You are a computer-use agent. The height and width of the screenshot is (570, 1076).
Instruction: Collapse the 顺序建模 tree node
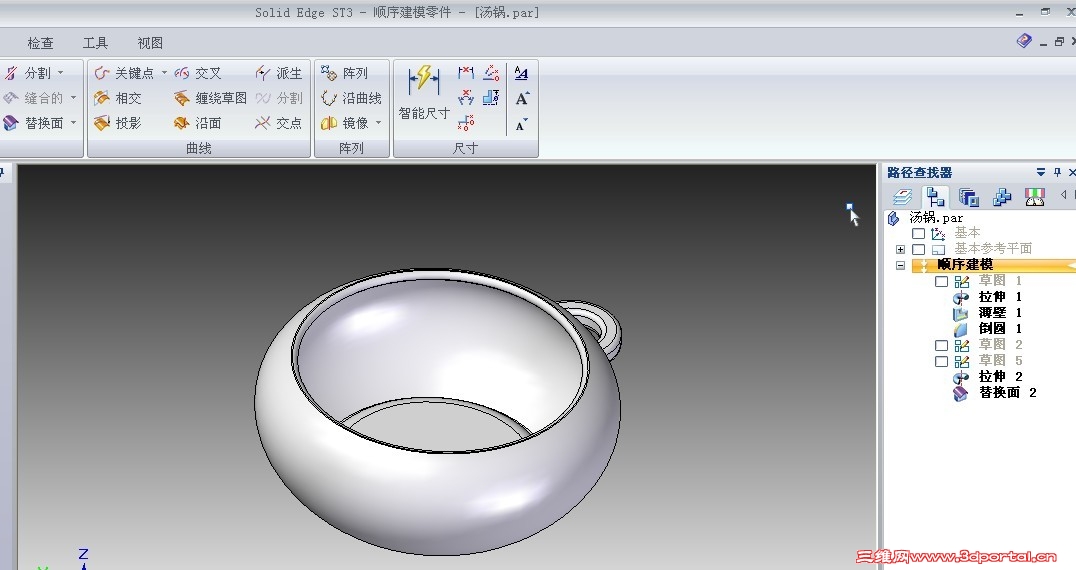click(900, 265)
